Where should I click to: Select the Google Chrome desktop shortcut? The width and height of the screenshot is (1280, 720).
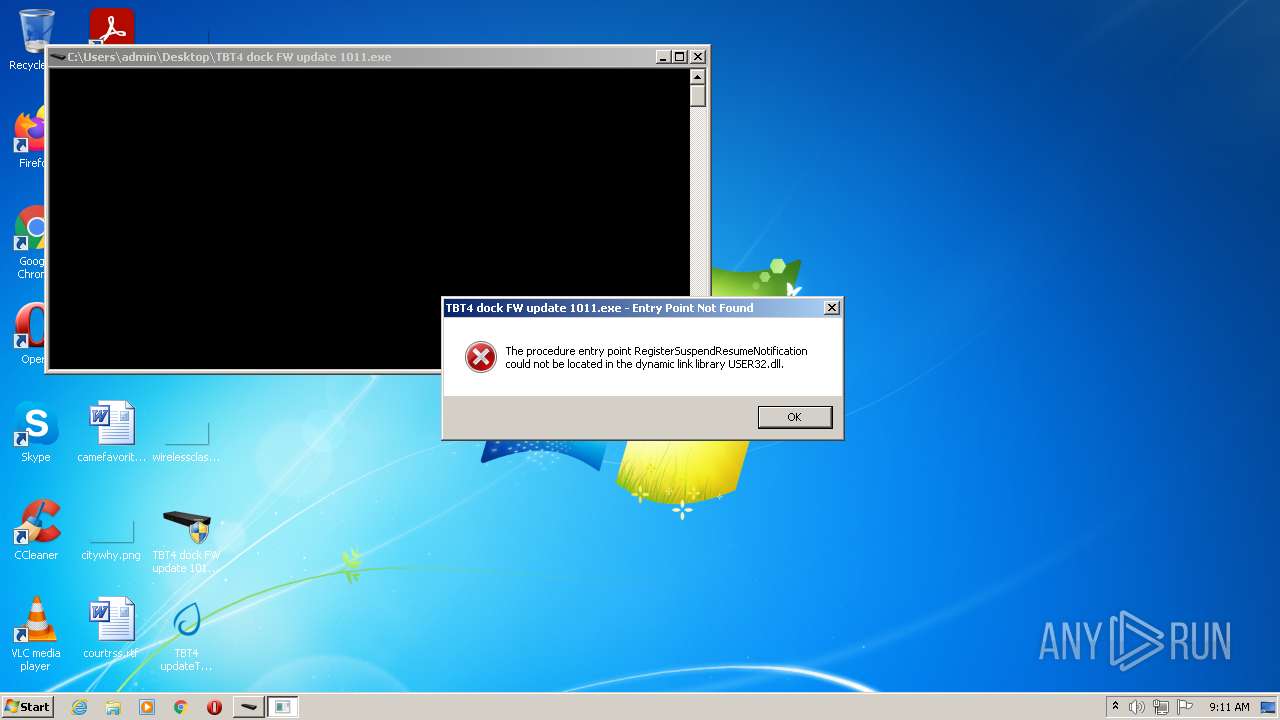(32, 243)
